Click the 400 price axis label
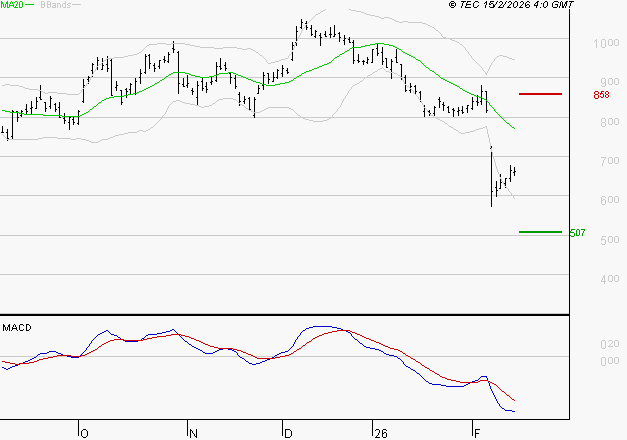This screenshot has width=627, height=440. coord(610,279)
